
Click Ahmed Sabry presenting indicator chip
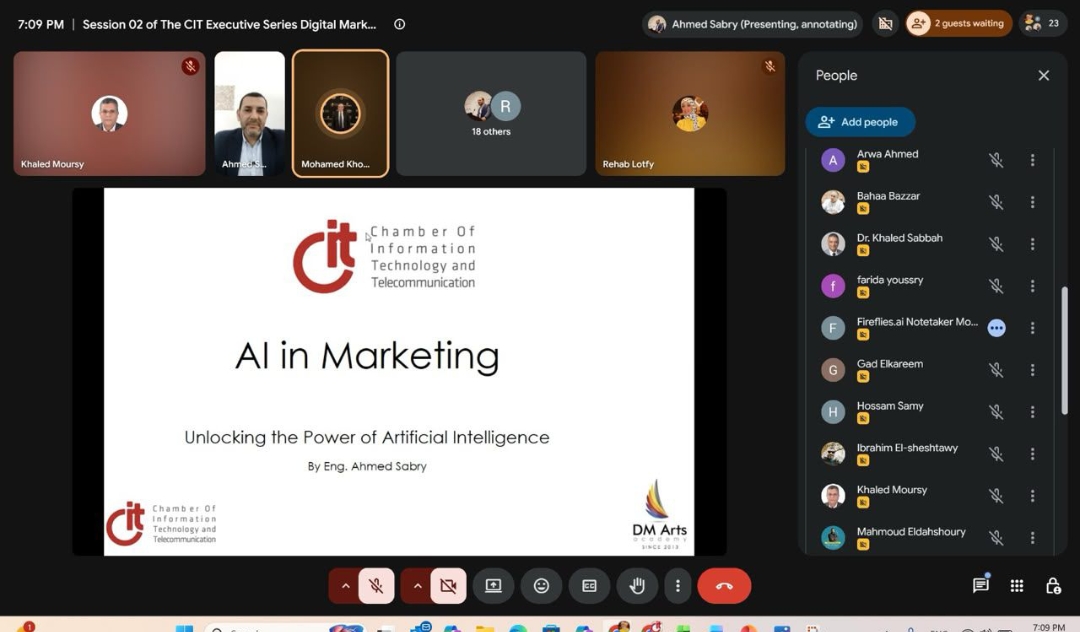click(x=753, y=24)
